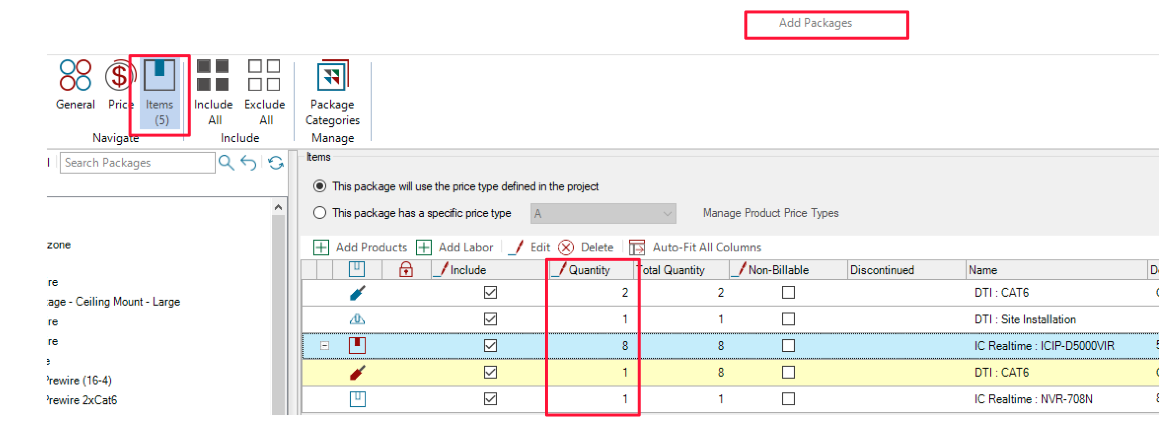The image size is (1174, 424).
Task: Uncheck Include for NVR-708N row
Action: (x=490, y=399)
